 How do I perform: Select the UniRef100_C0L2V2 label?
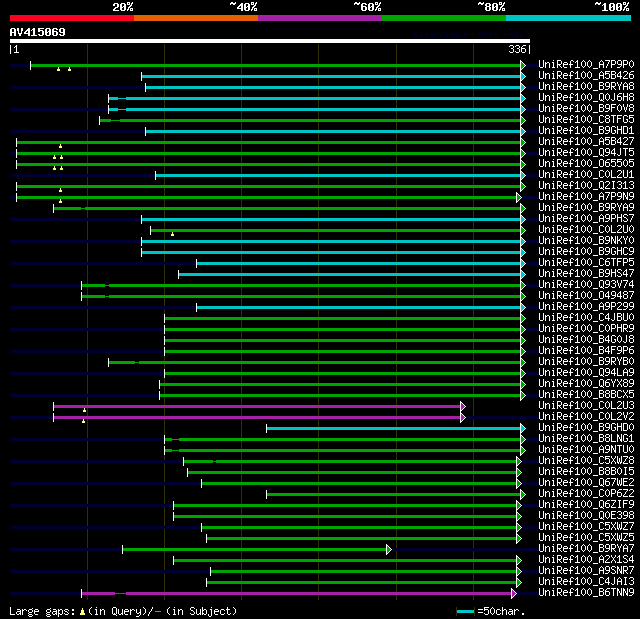click(x=586, y=417)
